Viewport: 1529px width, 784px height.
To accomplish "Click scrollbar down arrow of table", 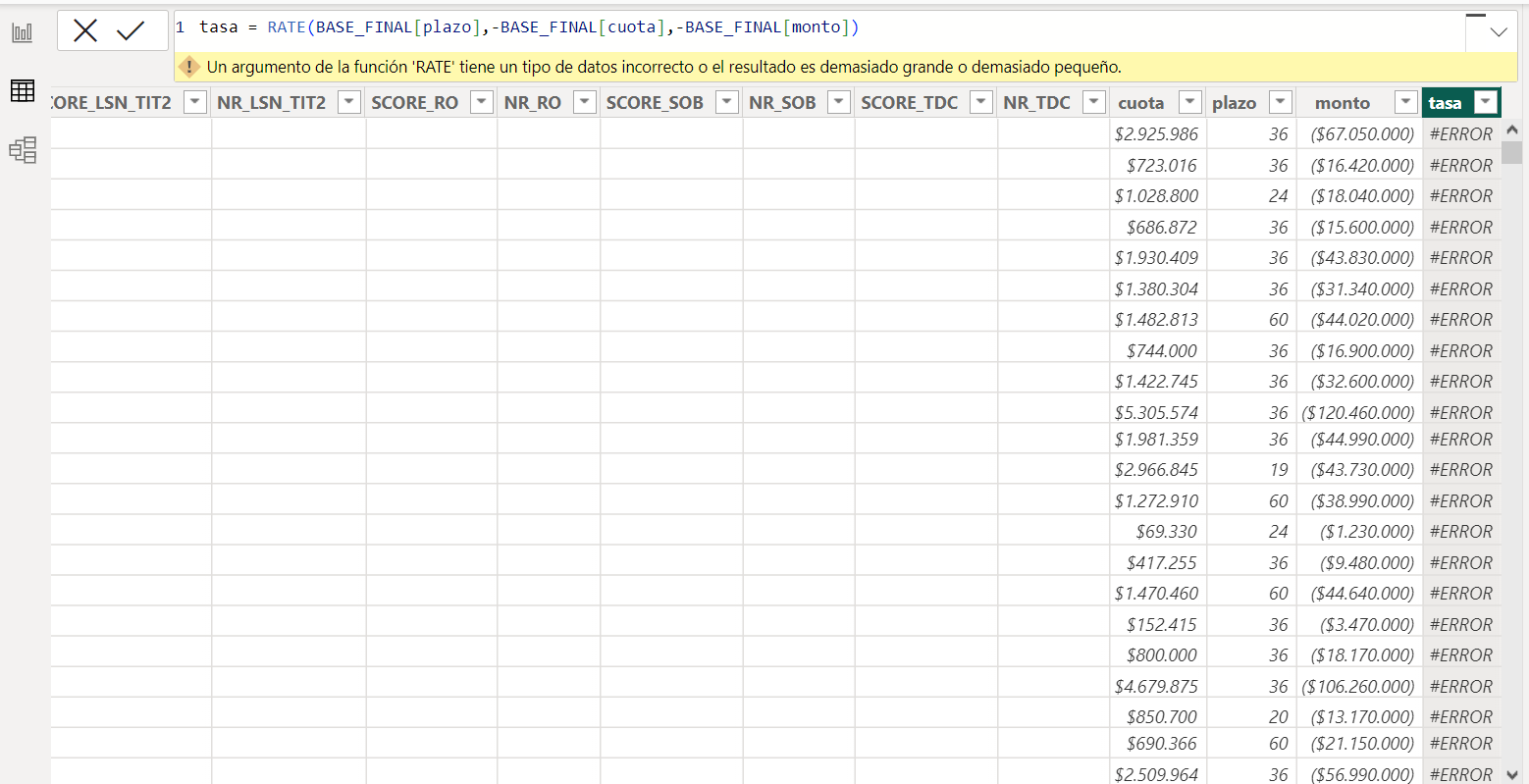I will [1511, 774].
